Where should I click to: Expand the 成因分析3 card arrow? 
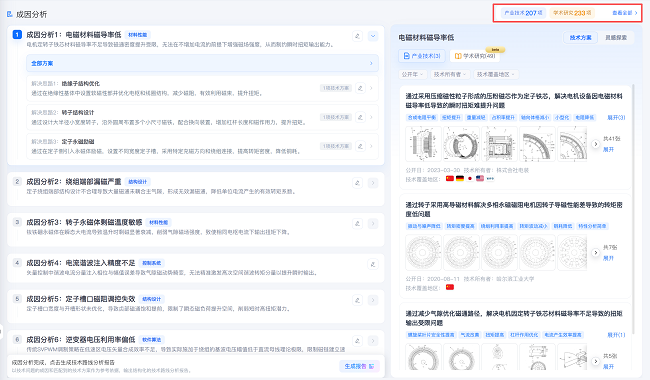(x=373, y=223)
